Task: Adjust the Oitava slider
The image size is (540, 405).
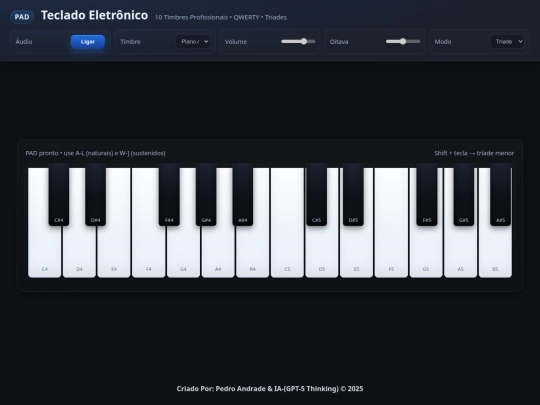Action: point(403,42)
